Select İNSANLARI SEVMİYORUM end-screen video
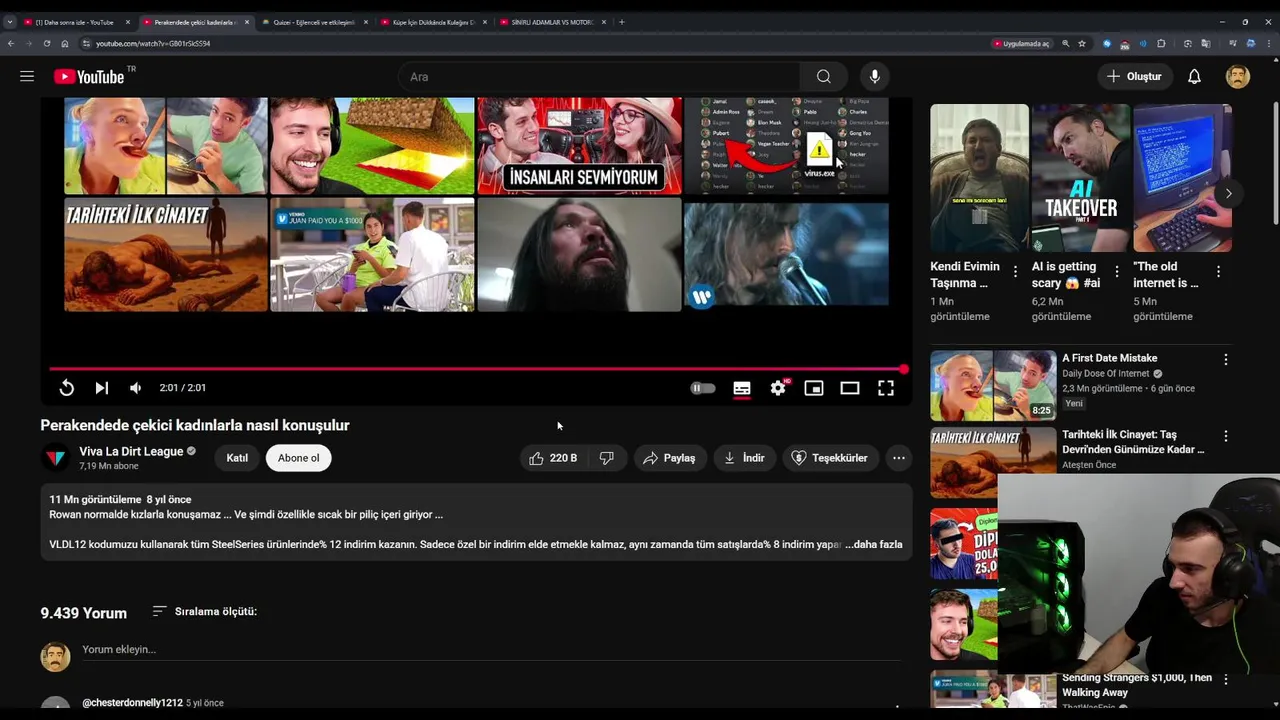 click(x=579, y=146)
